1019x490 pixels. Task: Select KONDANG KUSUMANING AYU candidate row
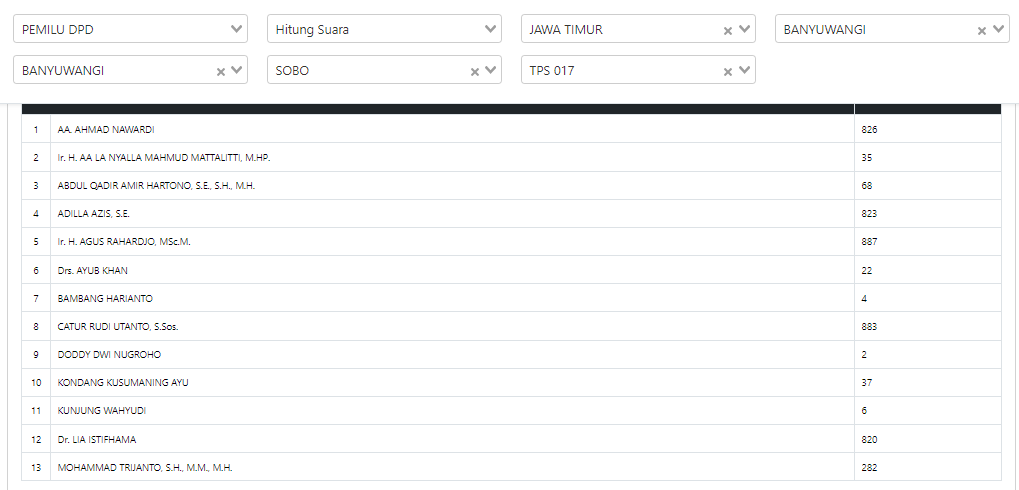123,383
